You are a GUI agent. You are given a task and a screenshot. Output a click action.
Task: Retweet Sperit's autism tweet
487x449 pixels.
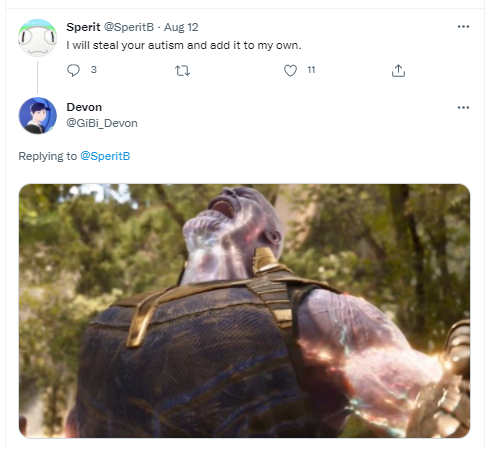[182, 71]
